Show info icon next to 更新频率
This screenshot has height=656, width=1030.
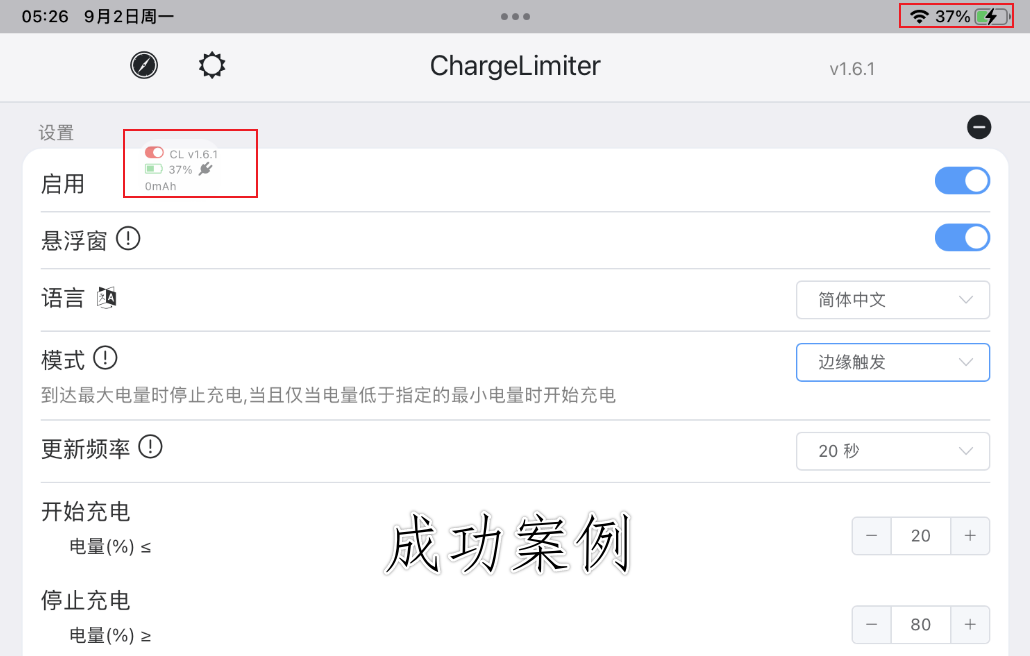(x=150, y=447)
